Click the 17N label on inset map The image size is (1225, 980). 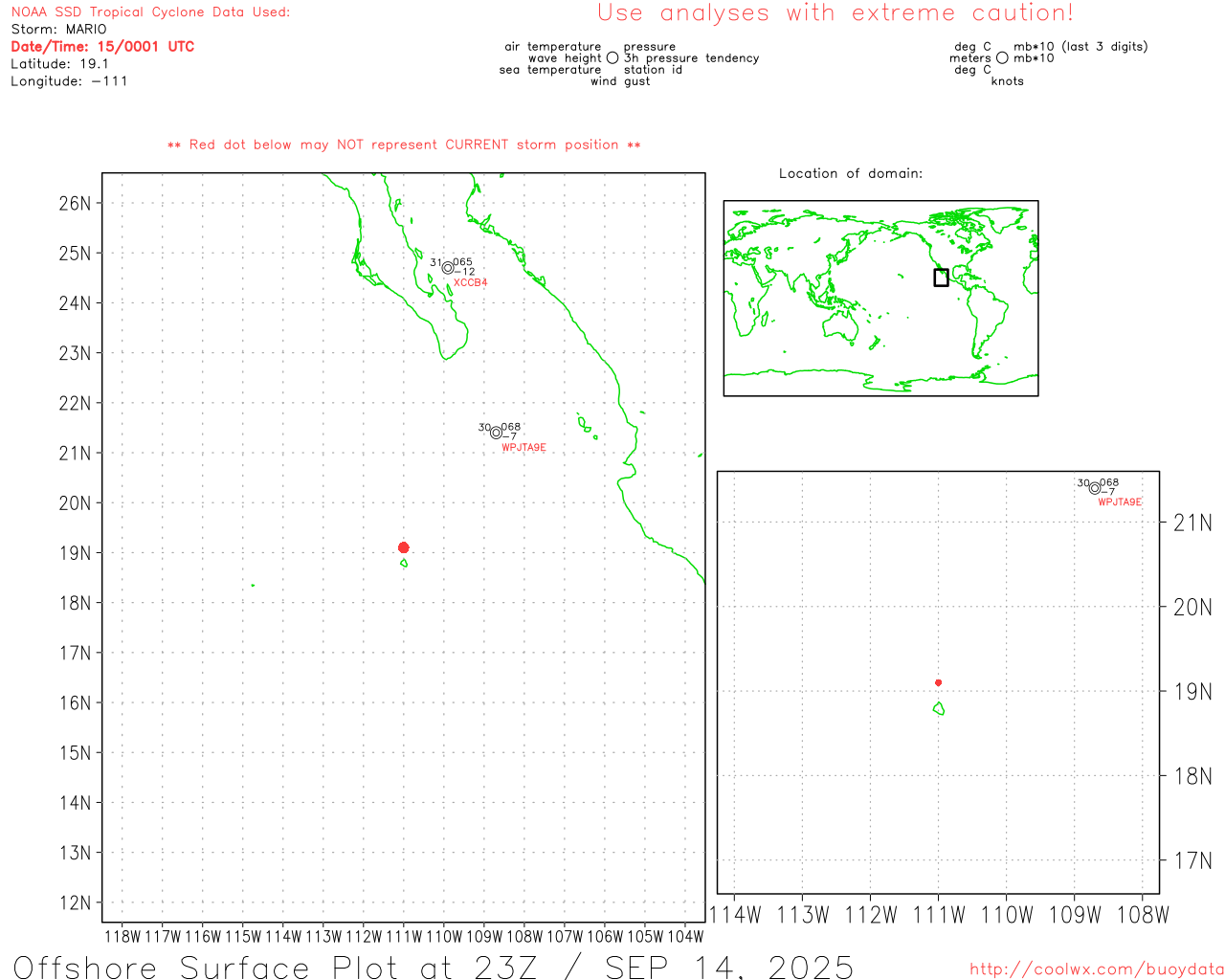click(1192, 860)
